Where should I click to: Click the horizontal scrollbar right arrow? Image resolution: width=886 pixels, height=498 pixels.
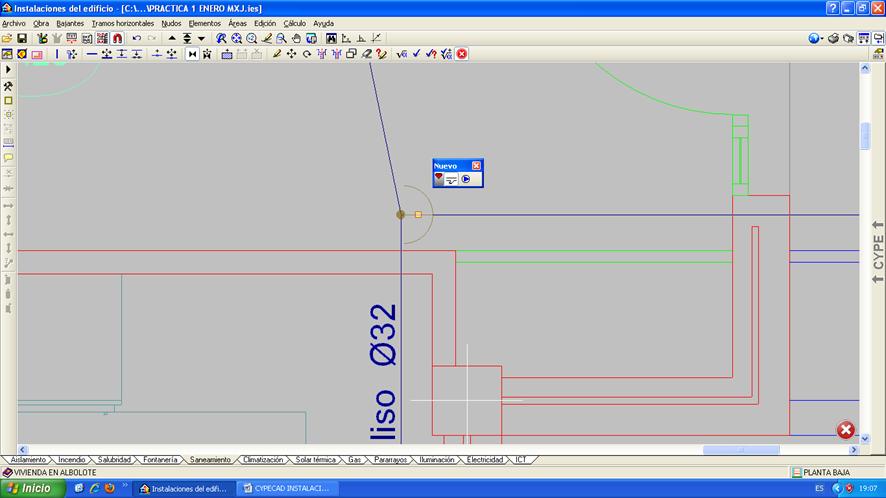tap(853, 450)
